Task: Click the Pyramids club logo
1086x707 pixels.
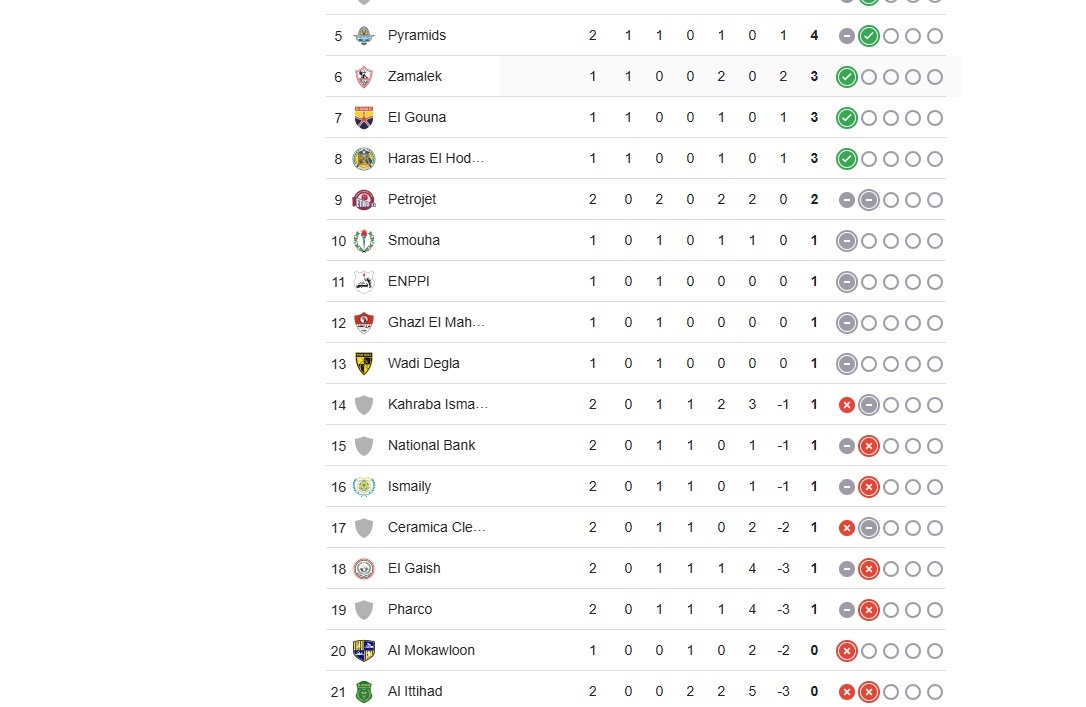Action: pos(364,35)
